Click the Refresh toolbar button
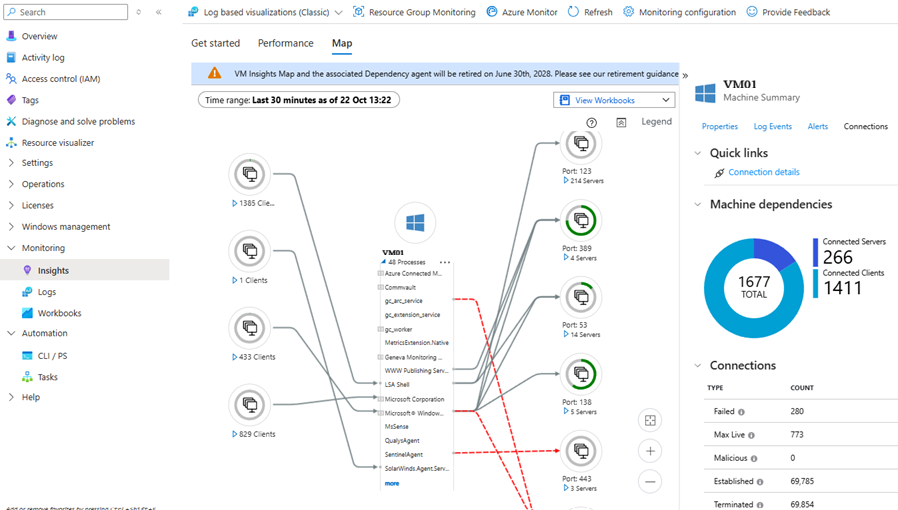 click(590, 12)
